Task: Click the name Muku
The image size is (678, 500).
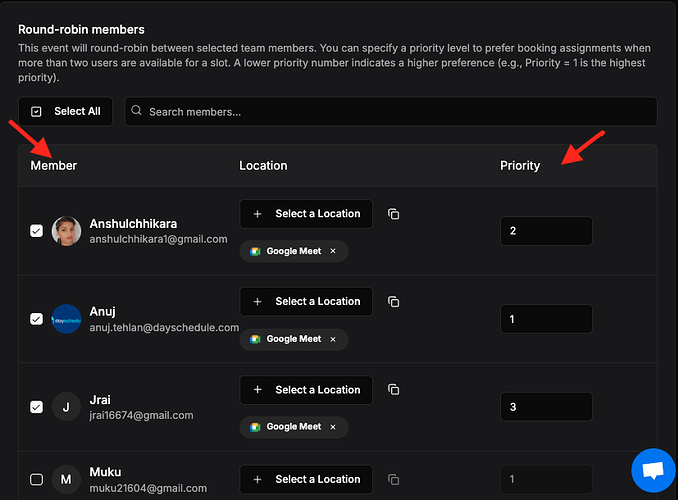Action: (x=106, y=472)
